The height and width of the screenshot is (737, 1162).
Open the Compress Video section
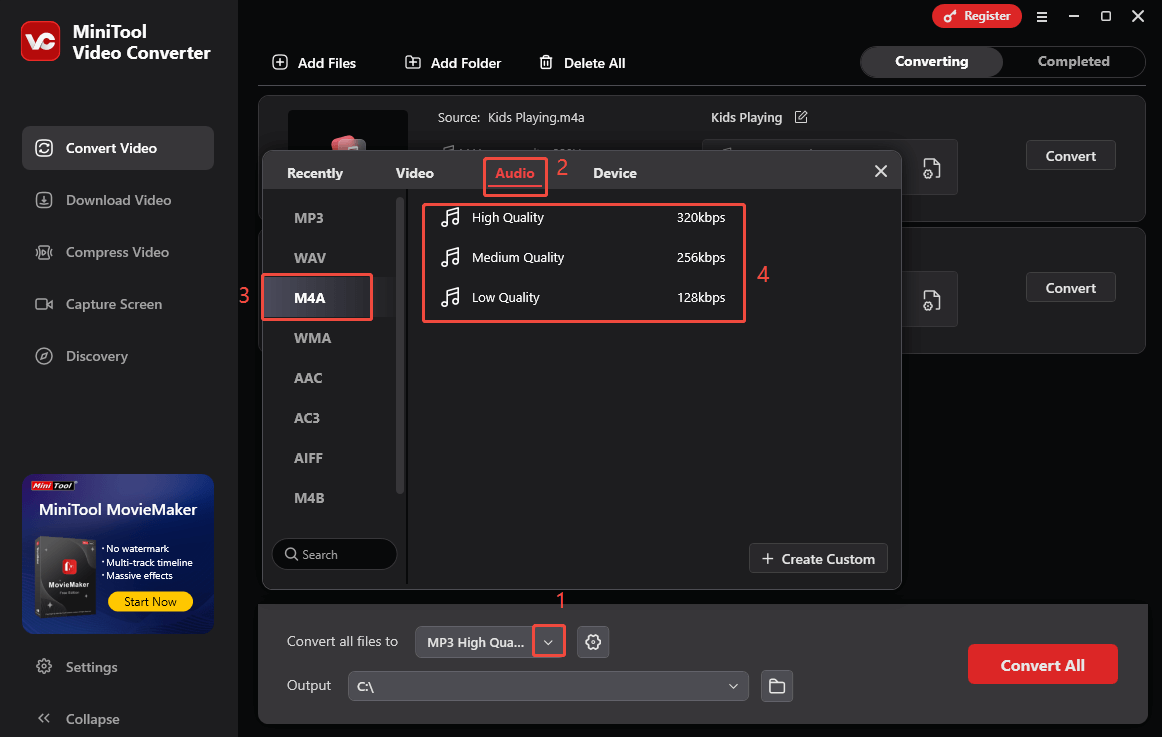pos(102,253)
